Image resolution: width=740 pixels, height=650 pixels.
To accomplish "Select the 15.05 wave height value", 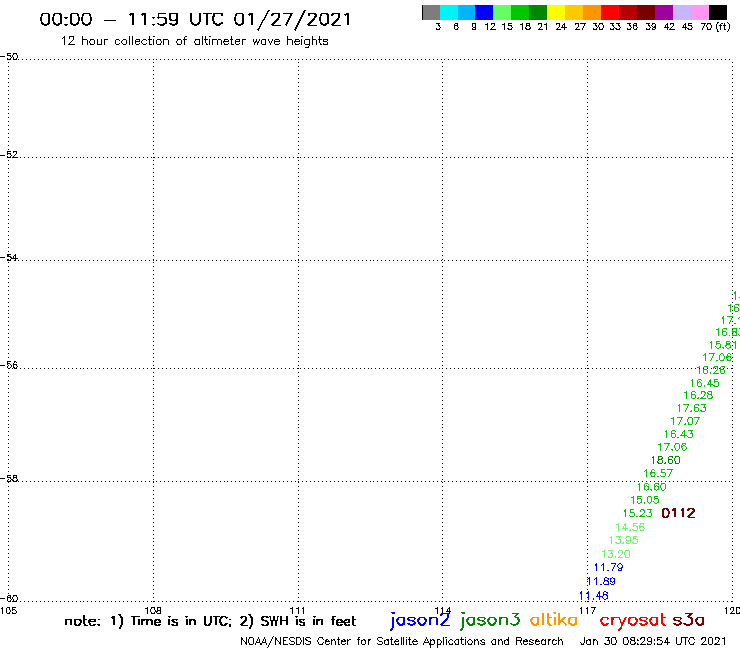I will (x=645, y=500).
